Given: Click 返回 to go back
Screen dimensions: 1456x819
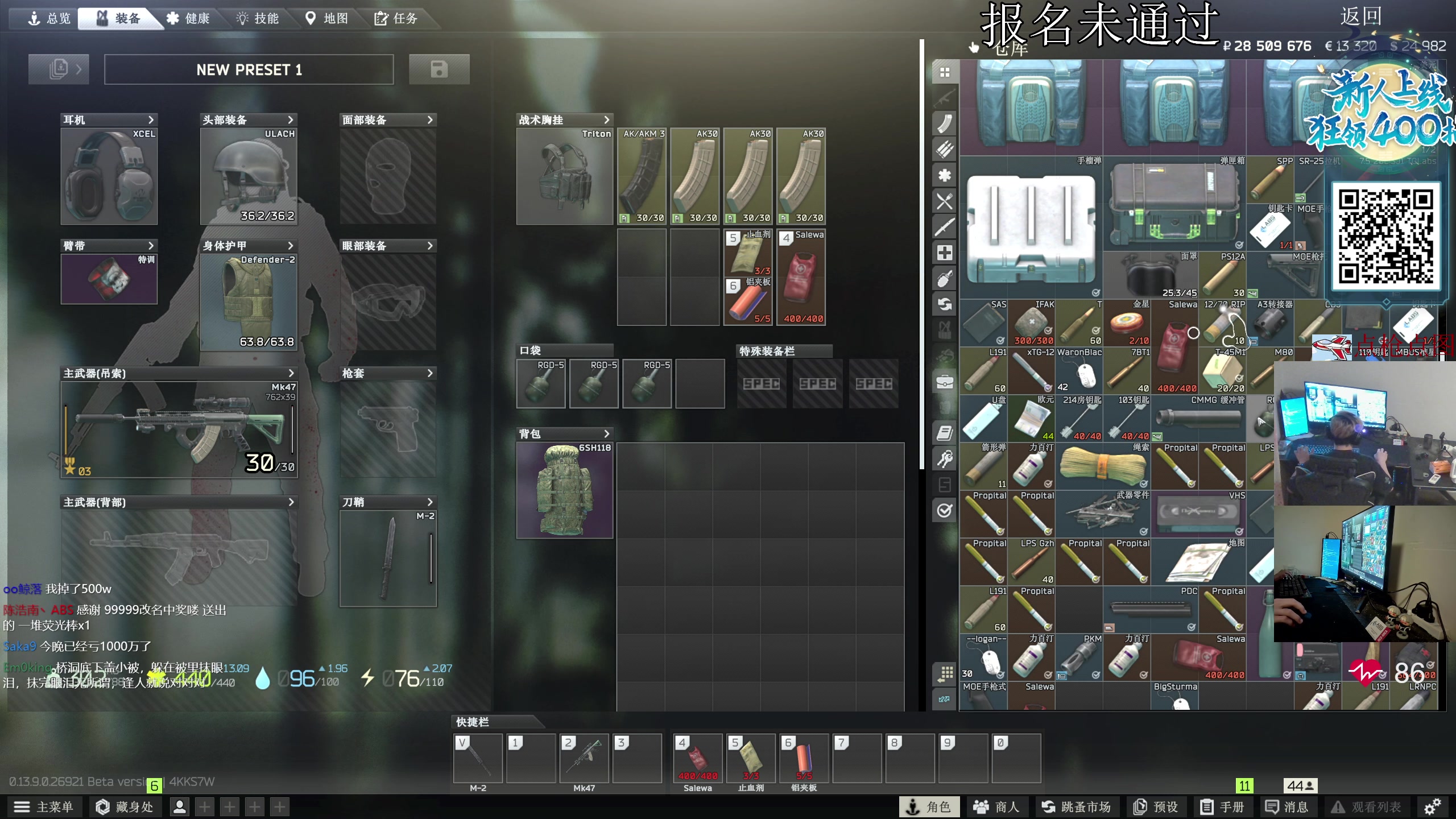Looking at the screenshot, I should 1360,16.
